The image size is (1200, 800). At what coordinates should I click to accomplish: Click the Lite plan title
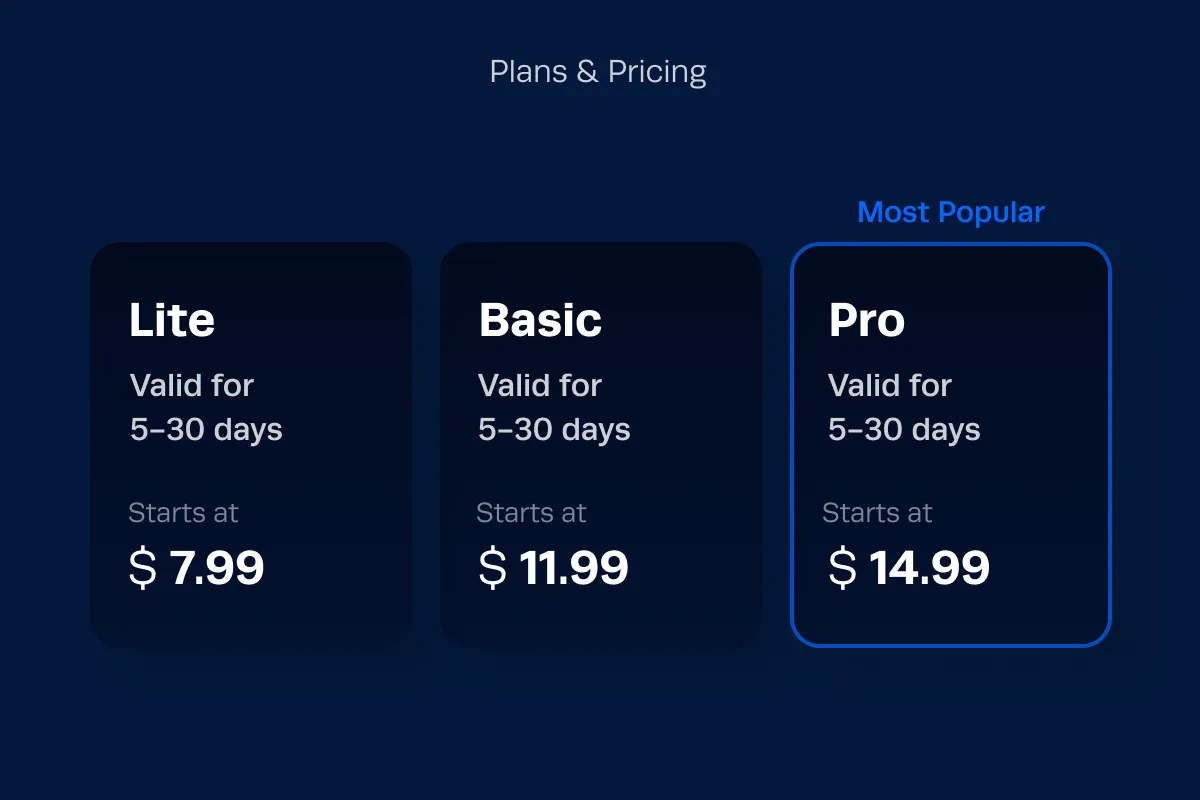click(172, 320)
